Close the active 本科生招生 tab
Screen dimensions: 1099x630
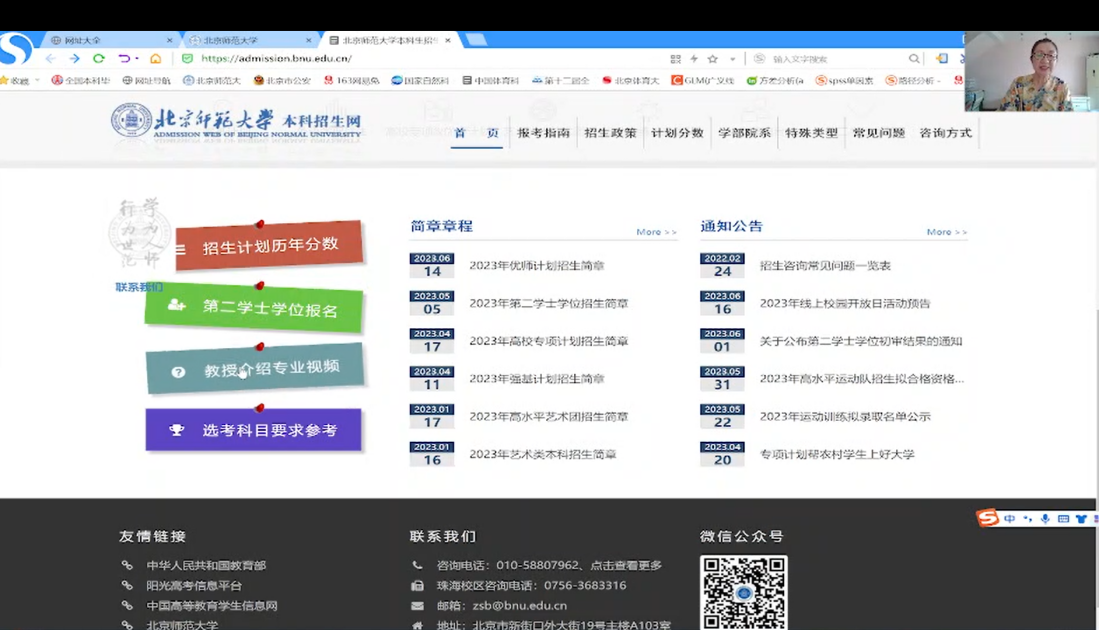[x=448, y=41]
